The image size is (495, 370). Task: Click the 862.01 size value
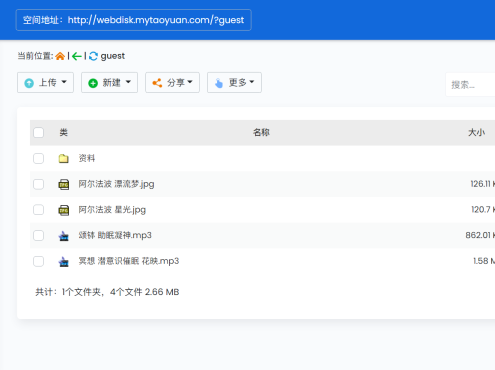click(x=480, y=235)
